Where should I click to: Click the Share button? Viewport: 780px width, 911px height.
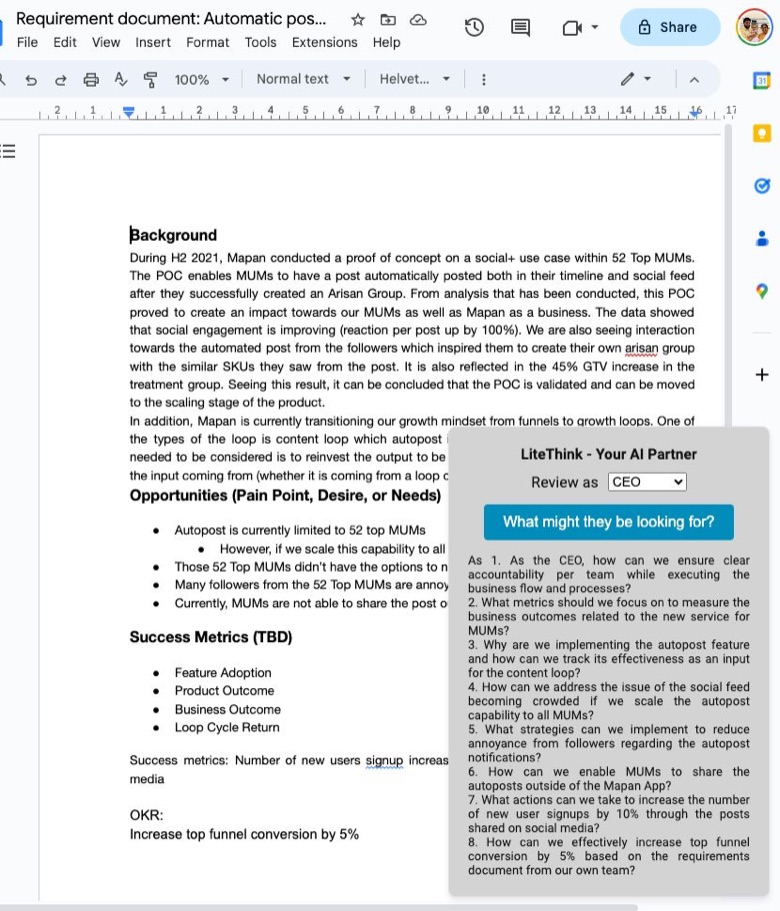pos(670,27)
